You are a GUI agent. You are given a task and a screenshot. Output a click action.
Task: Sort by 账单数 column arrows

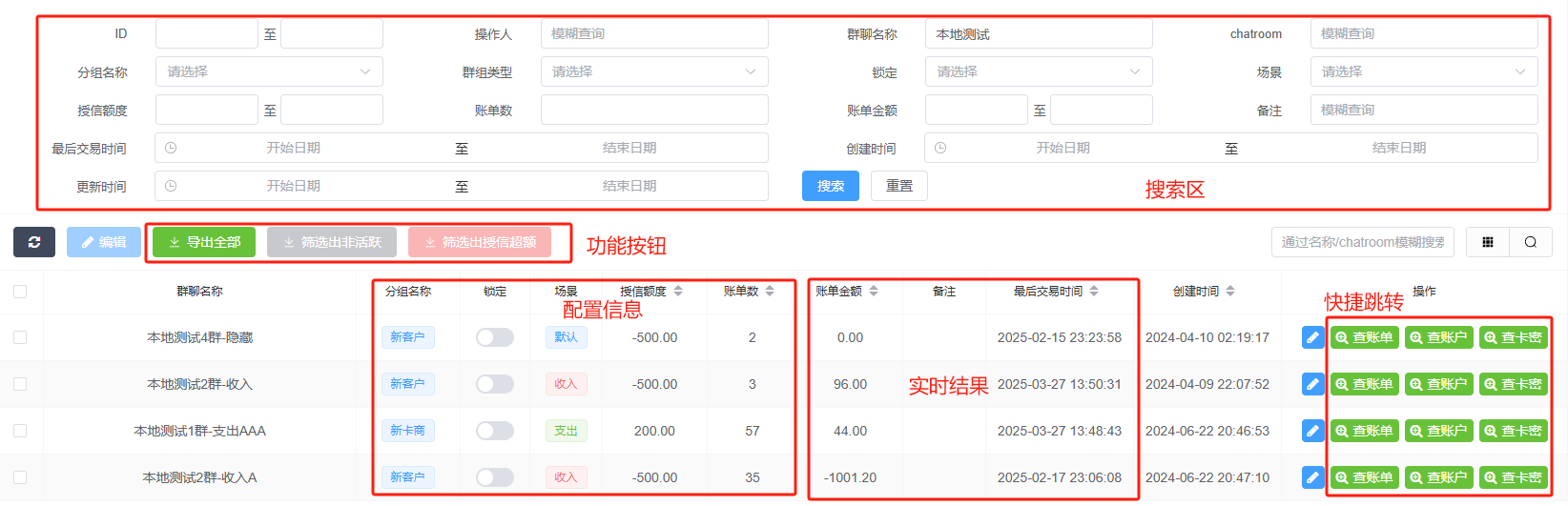tap(770, 291)
